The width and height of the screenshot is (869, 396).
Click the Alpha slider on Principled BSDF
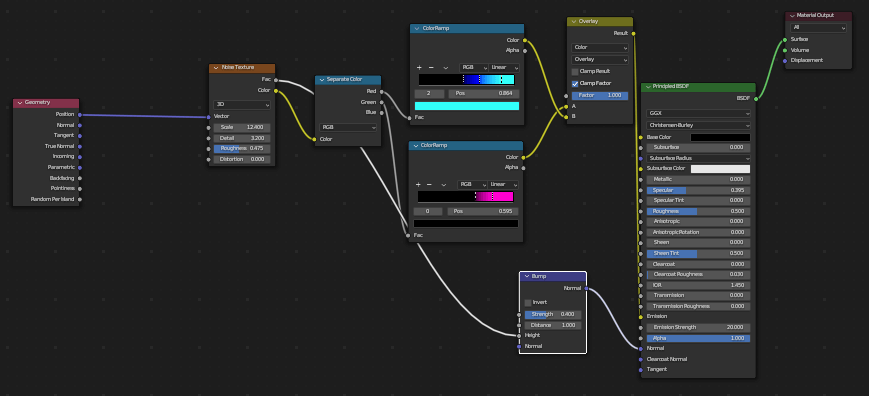698,338
